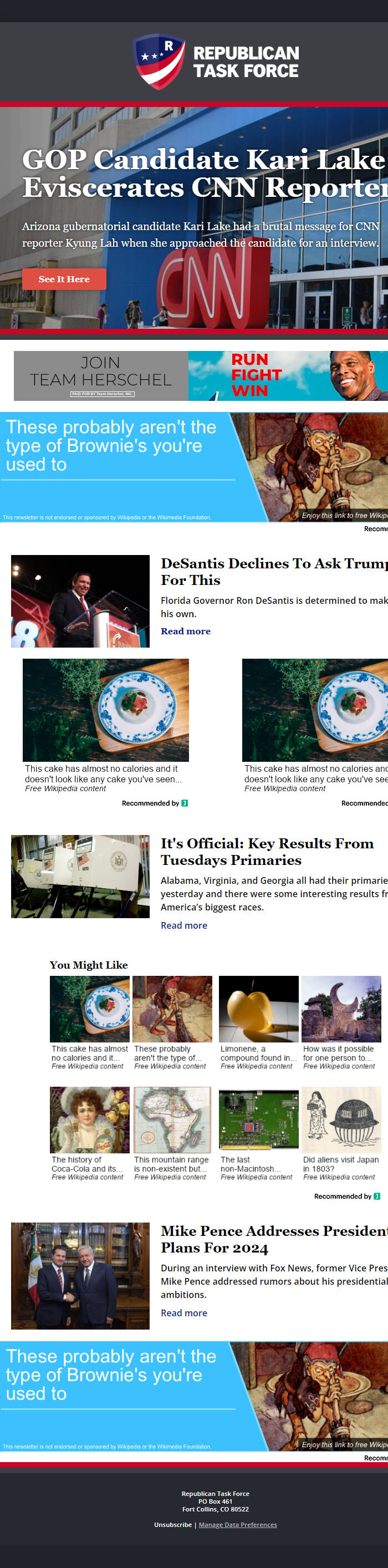388x1568 pixels.
Task: Open the non-existent mountain range map thumbnail
Action: tap(173, 1119)
